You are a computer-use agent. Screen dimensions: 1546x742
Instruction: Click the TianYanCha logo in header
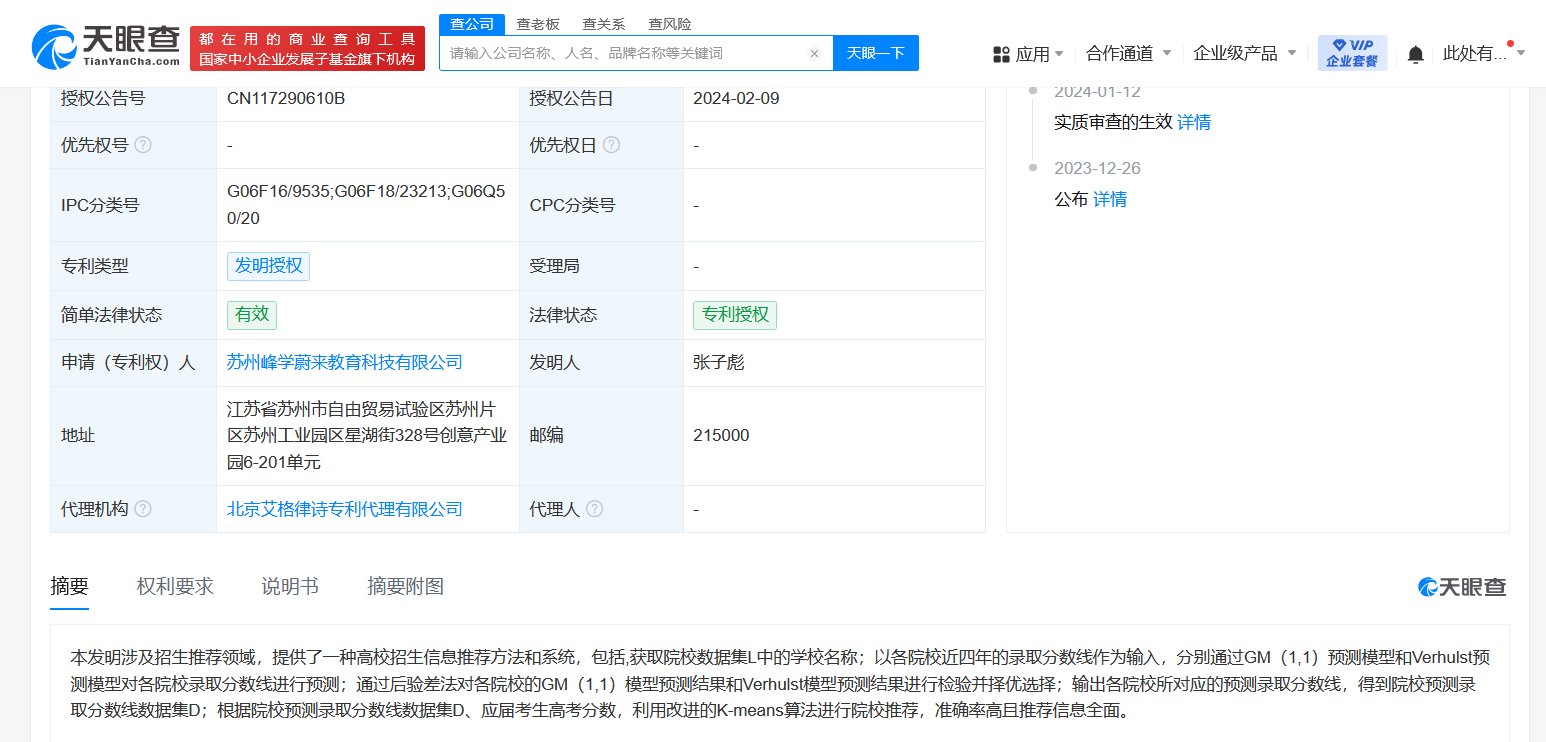(106, 47)
